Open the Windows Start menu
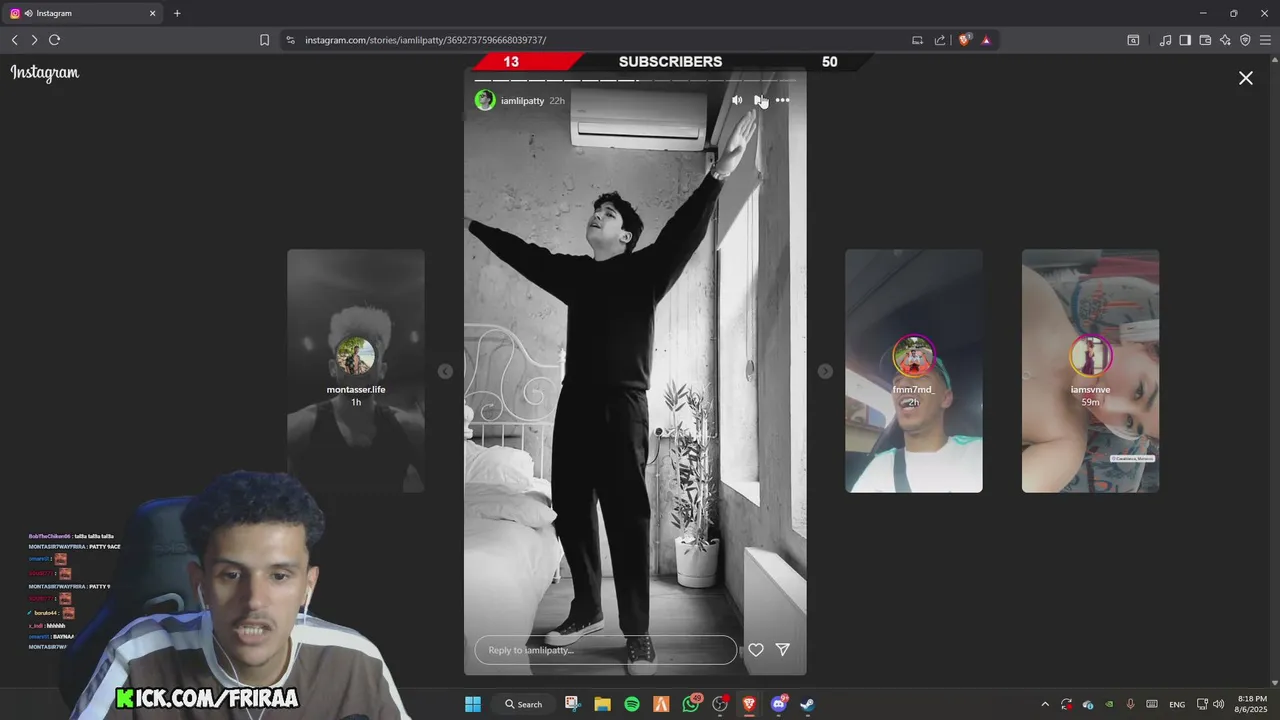Screen dimensions: 1280x720 point(473,704)
